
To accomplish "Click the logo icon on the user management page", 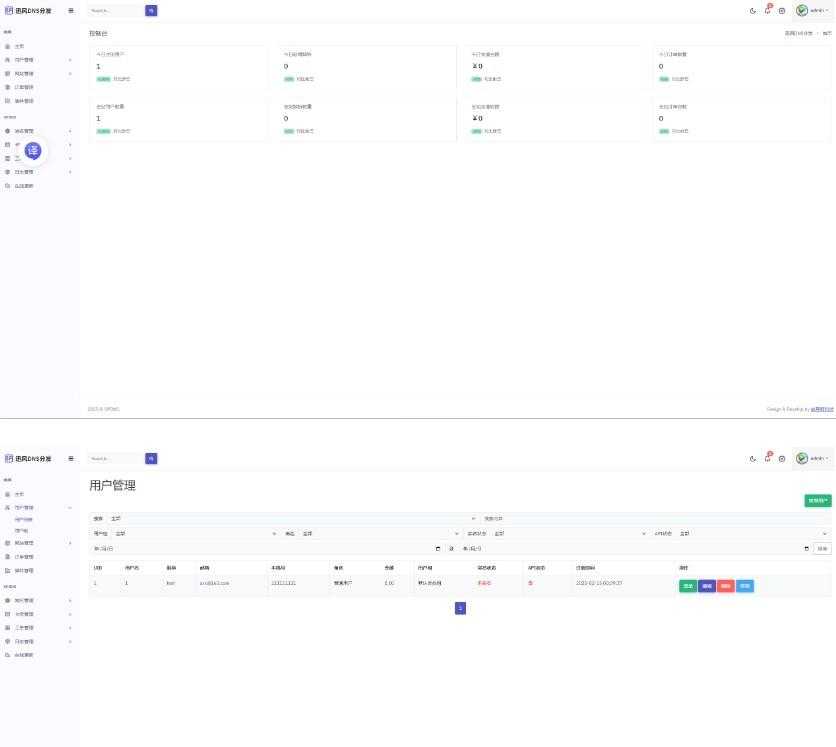I will click(x=9, y=458).
